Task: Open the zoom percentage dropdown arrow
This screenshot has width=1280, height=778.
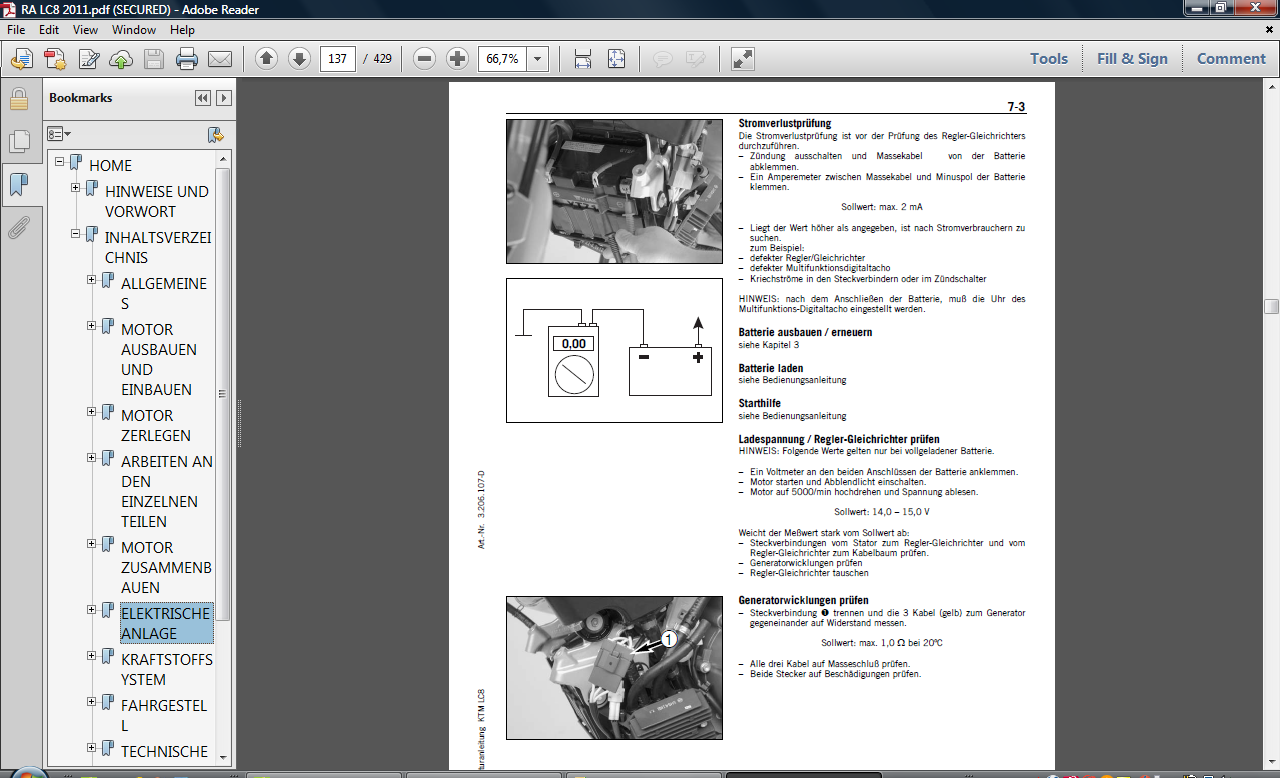Action: 538,59
